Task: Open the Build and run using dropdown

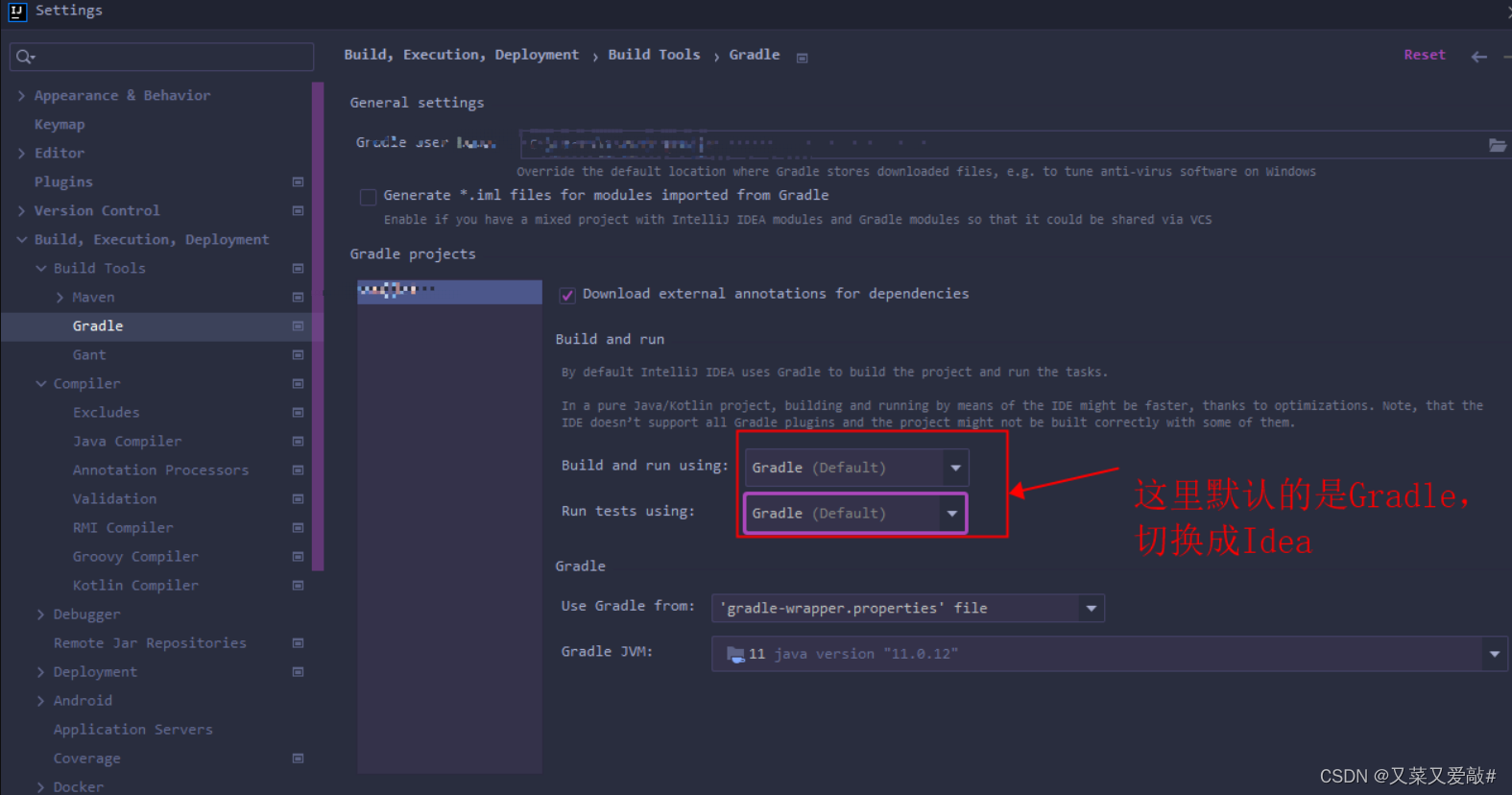Action: (x=856, y=468)
